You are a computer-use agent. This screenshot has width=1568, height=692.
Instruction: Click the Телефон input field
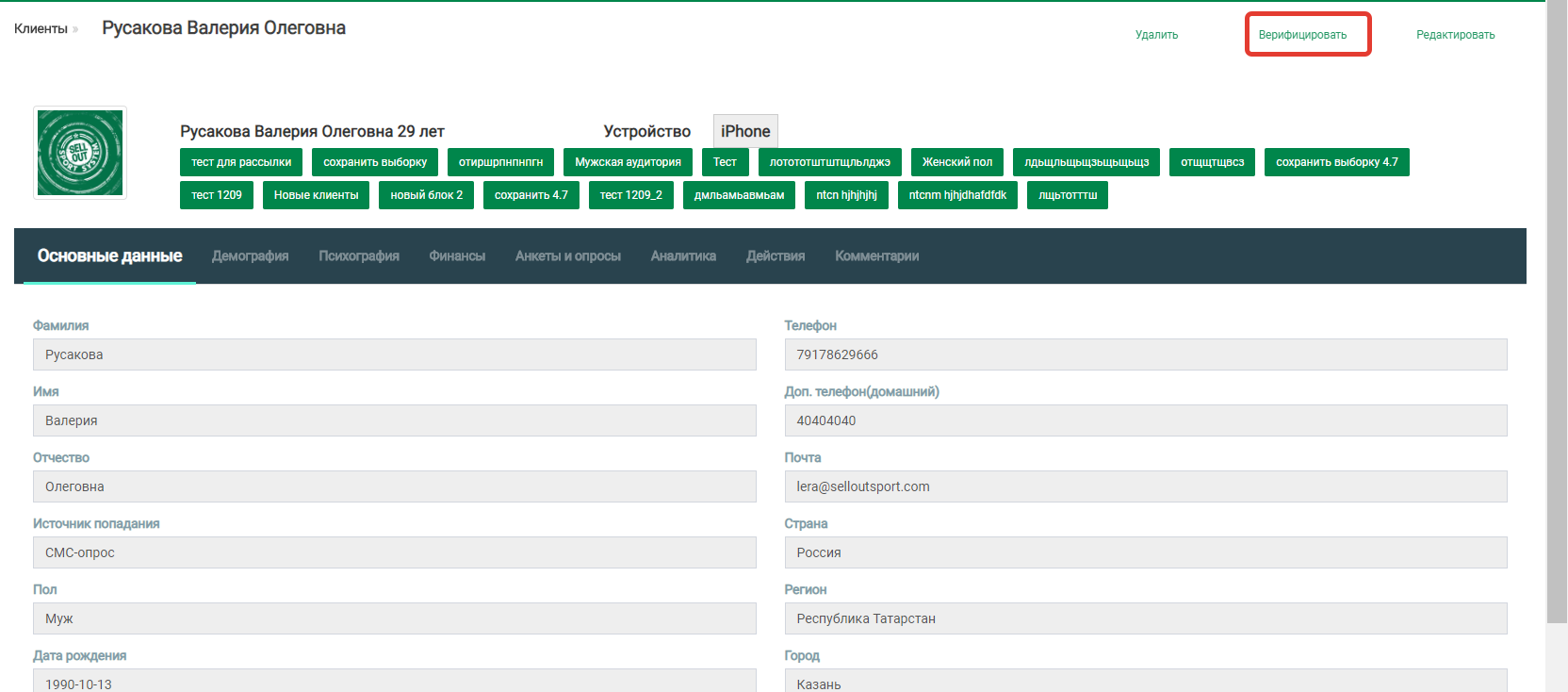point(1145,354)
